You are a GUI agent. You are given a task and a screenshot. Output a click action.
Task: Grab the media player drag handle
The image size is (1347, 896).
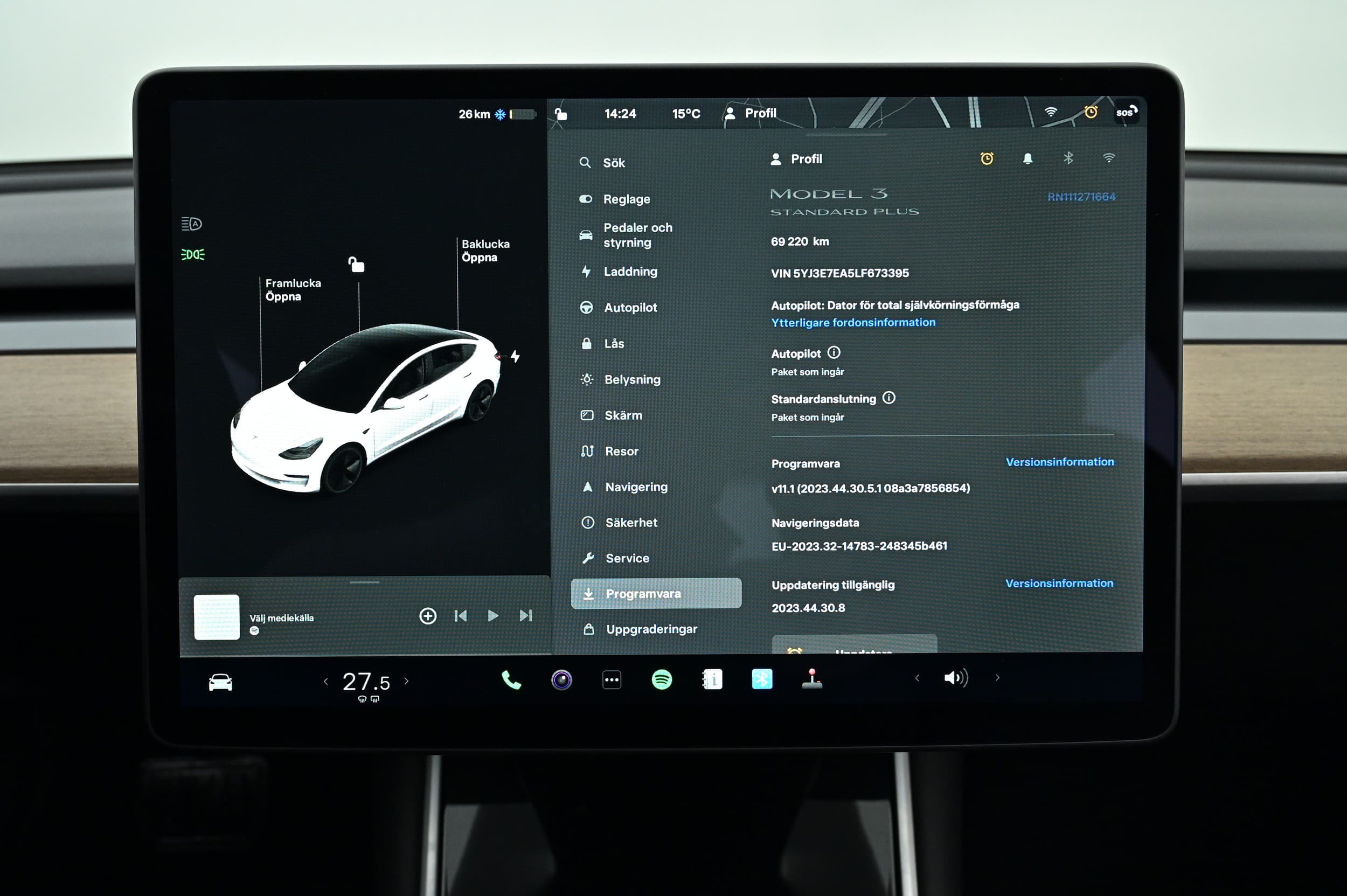[x=365, y=582]
